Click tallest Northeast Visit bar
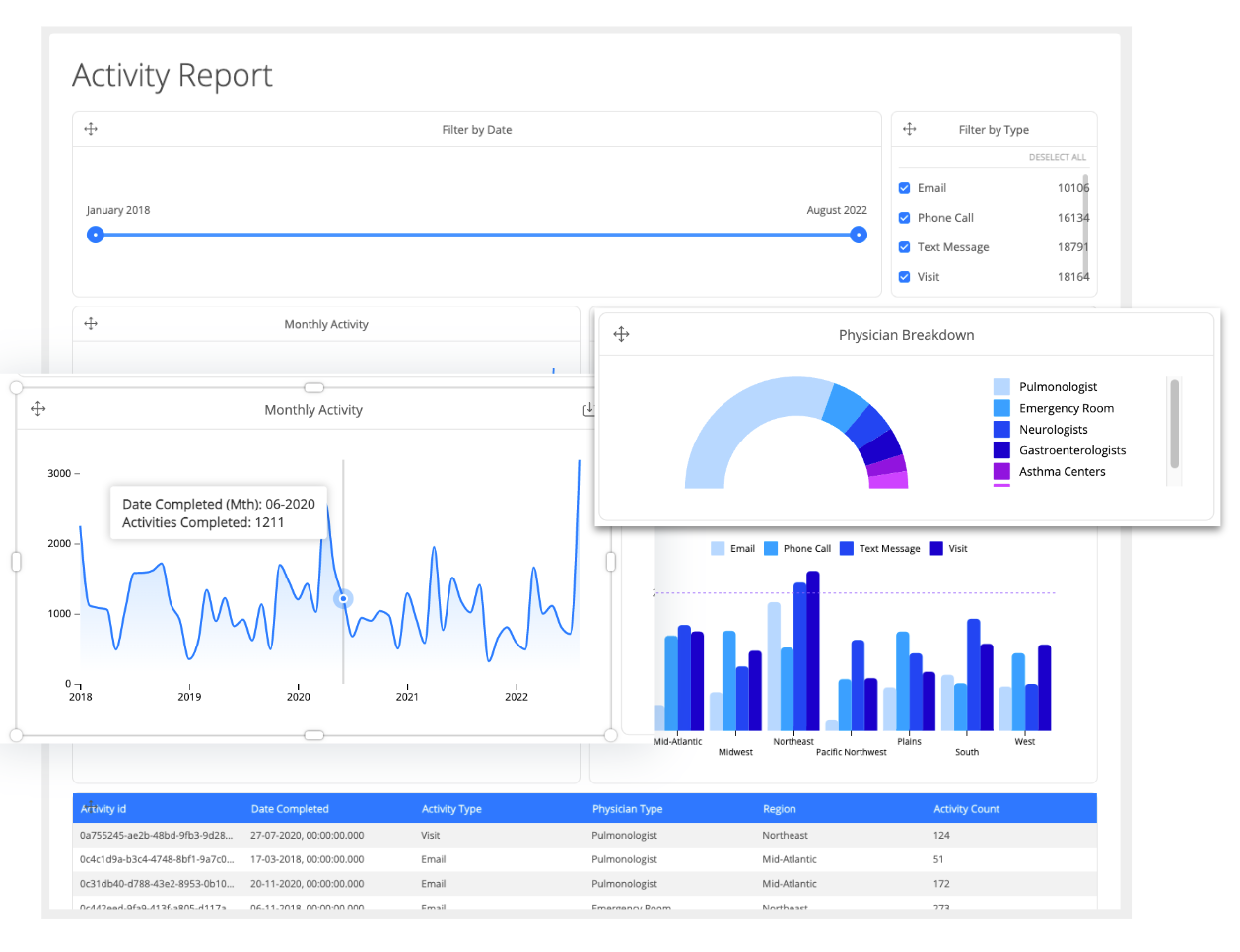1240x952 pixels. tap(812, 650)
